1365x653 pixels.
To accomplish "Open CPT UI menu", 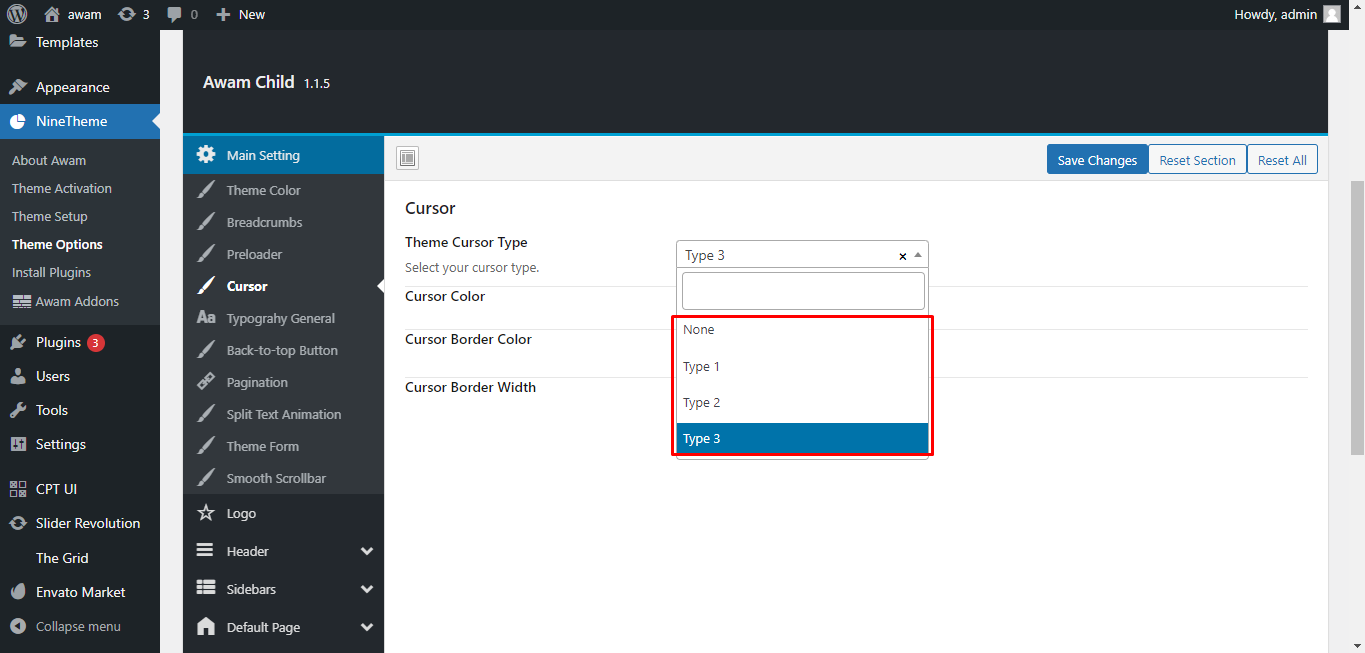I will click(x=56, y=489).
